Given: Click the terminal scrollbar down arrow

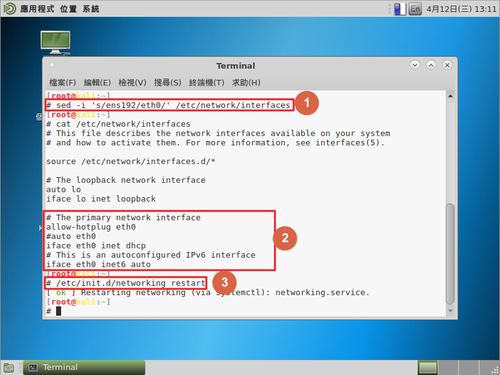Looking at the screenshot, I should tap(450, 311).
